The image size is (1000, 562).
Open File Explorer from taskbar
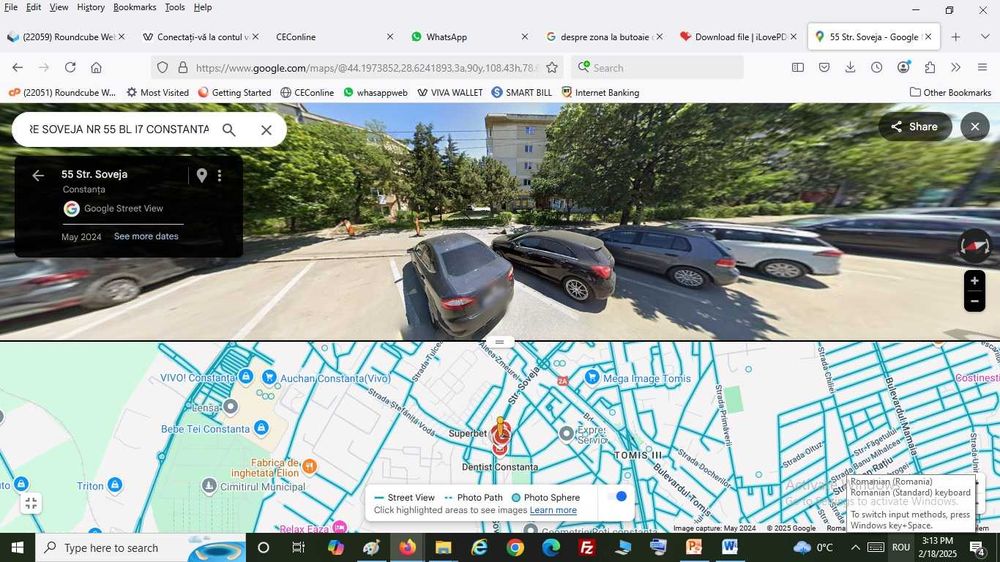[x=443, y=547]
